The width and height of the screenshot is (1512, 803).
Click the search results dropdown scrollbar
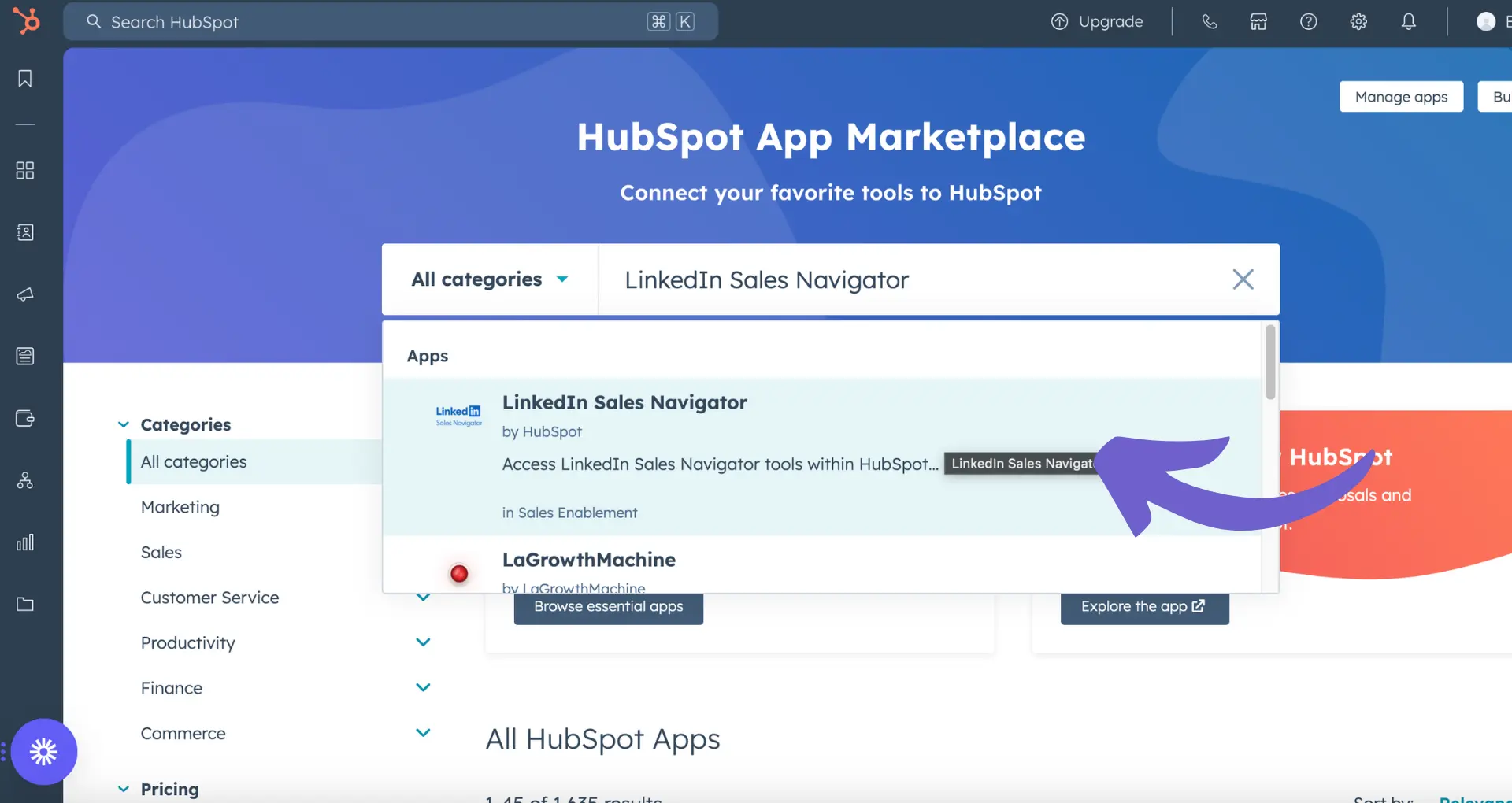tap(1270, 362)
